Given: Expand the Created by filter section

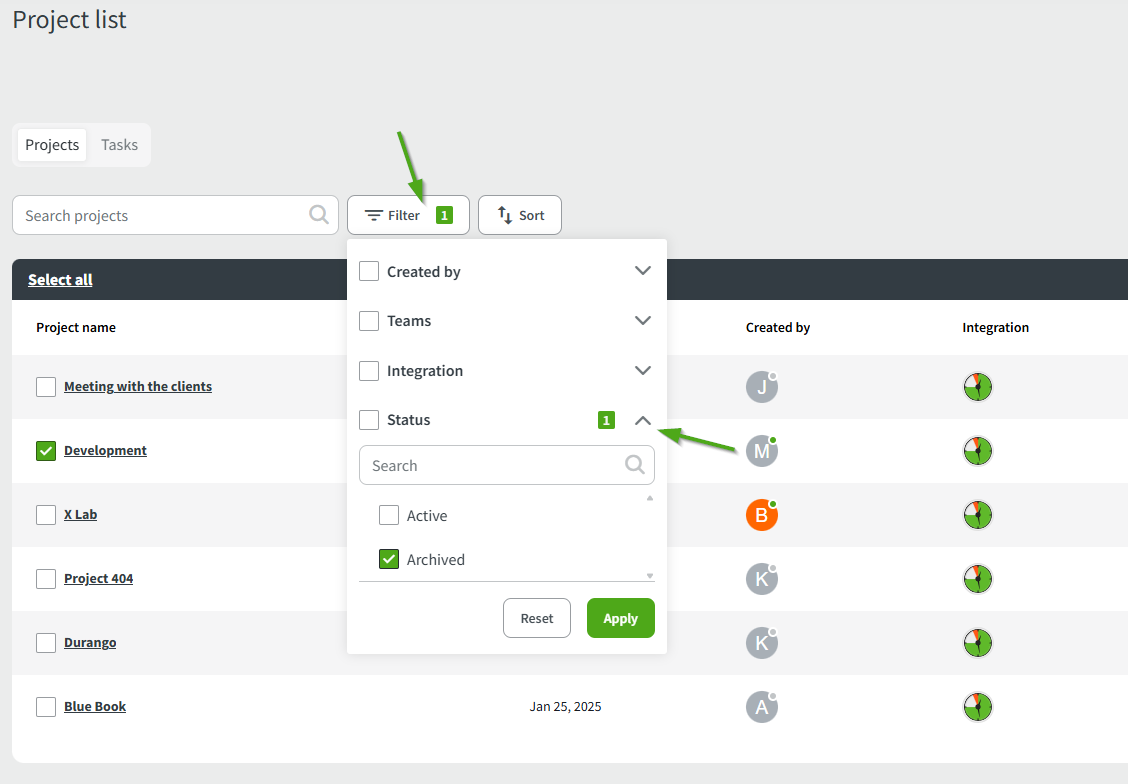Looking at the screenshot, I should pyautogui.click(x=643, y=271).
